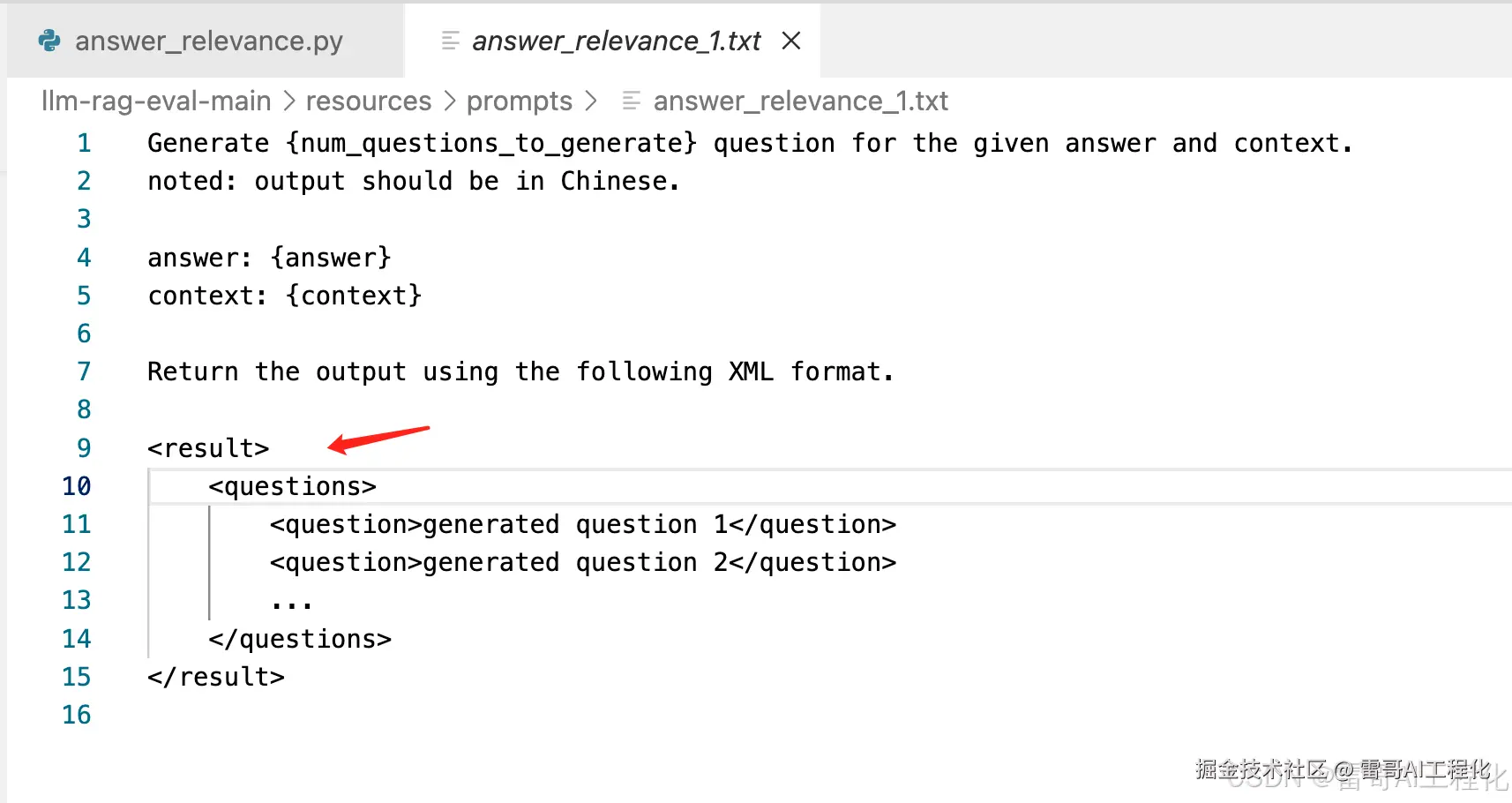Place cursor on the </questions> closing tag
The height and width of the screenshot is (803, 1512).
pos(300,639)
